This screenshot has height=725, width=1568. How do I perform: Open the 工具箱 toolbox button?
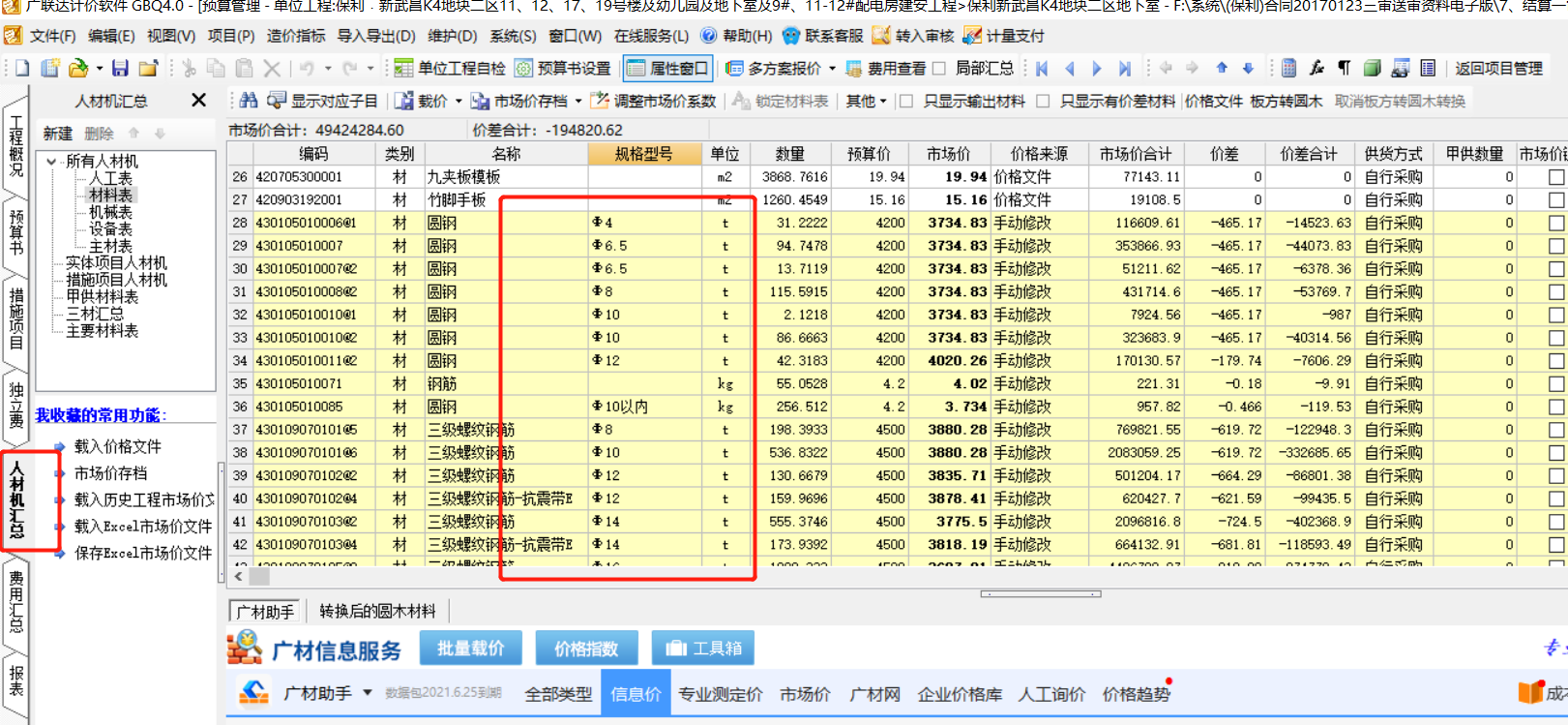(x=703, y=648)
